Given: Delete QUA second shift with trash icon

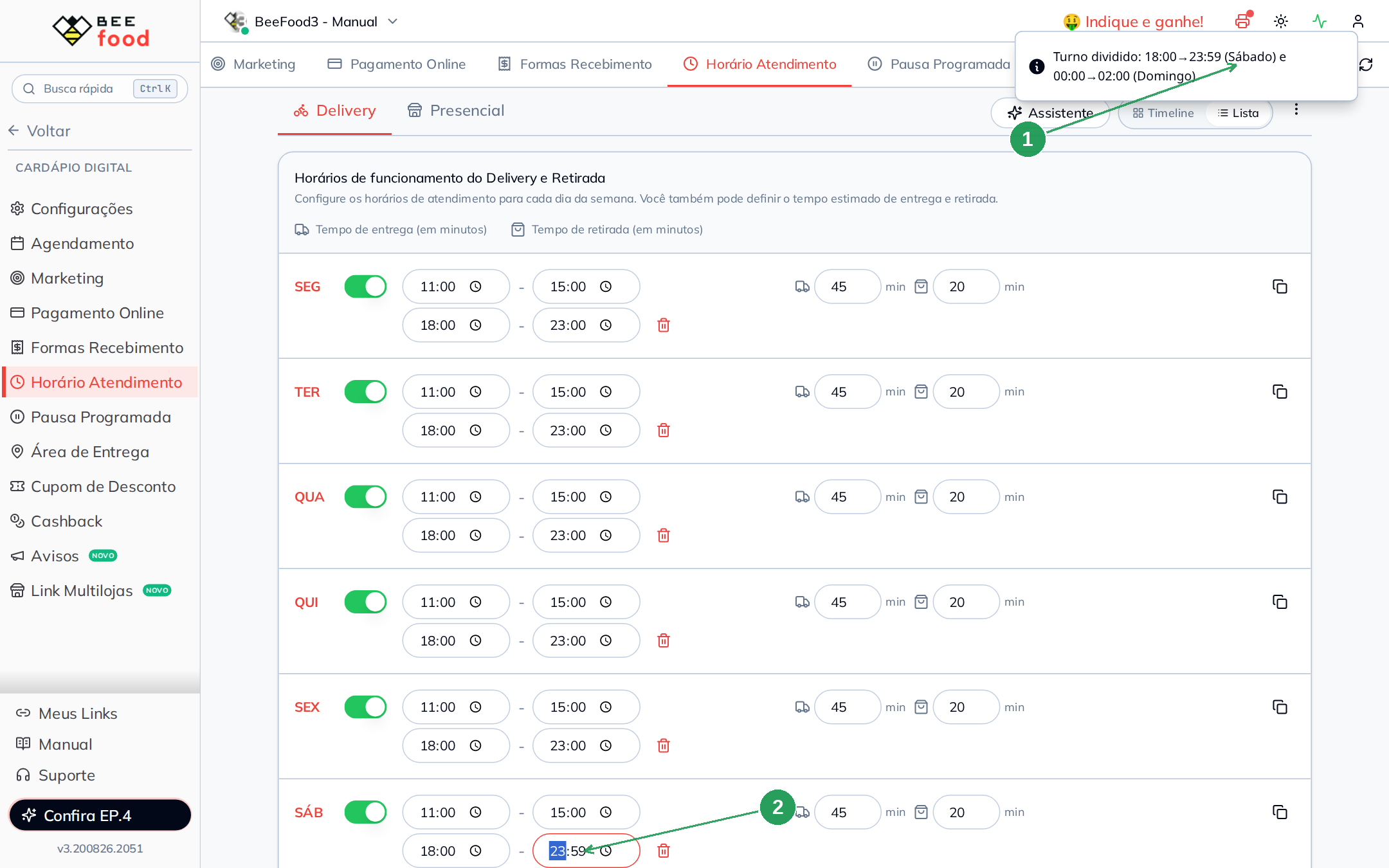Looking at the screenshot, I should point(664,536).
